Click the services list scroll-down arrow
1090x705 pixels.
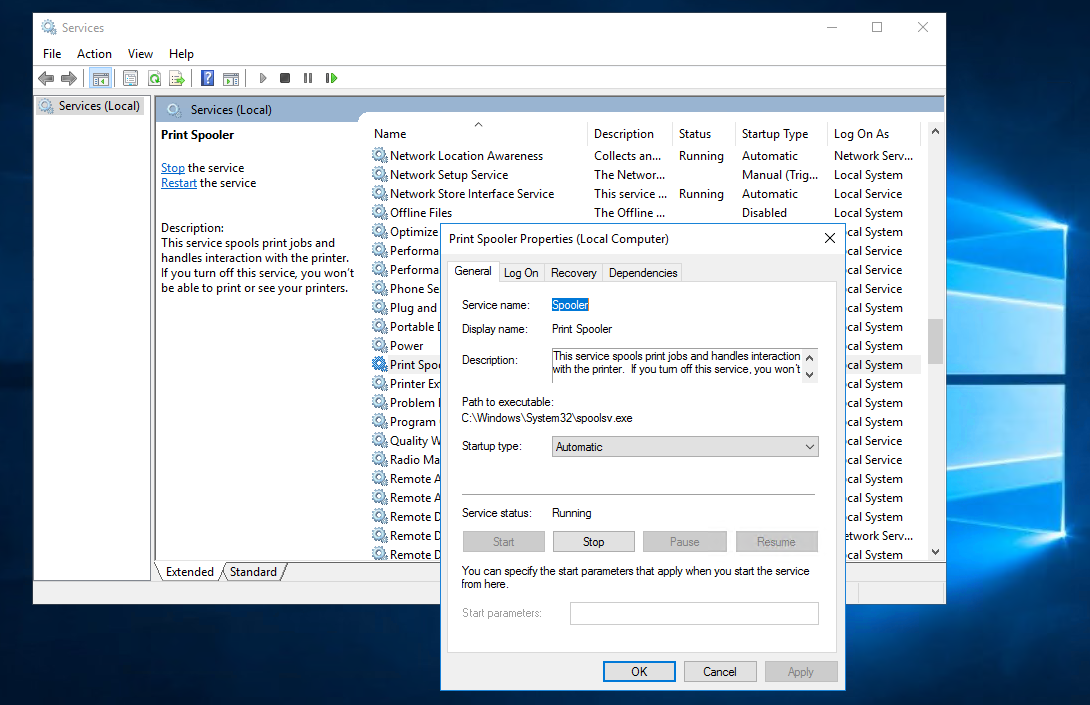(936, 552)
